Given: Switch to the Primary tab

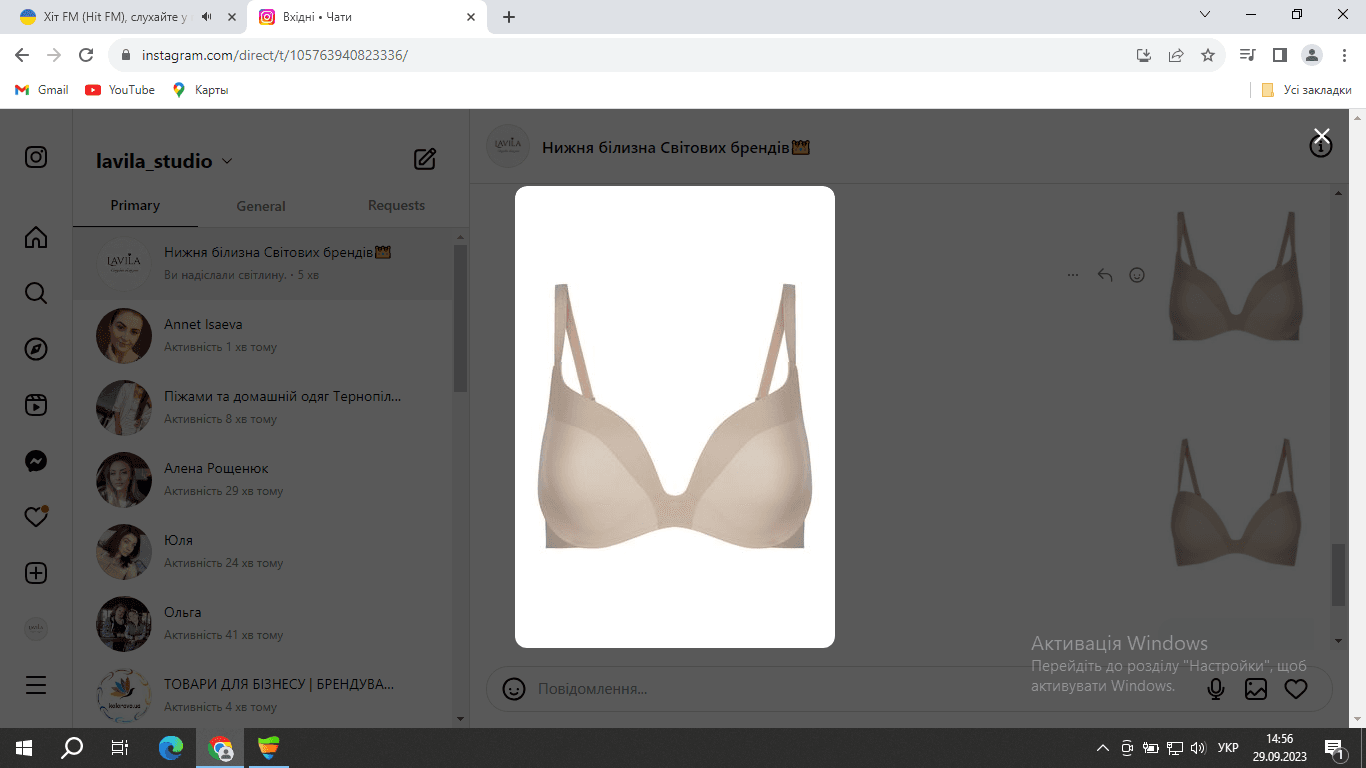Looking at the screenshot, I should [x=135, y=205].
